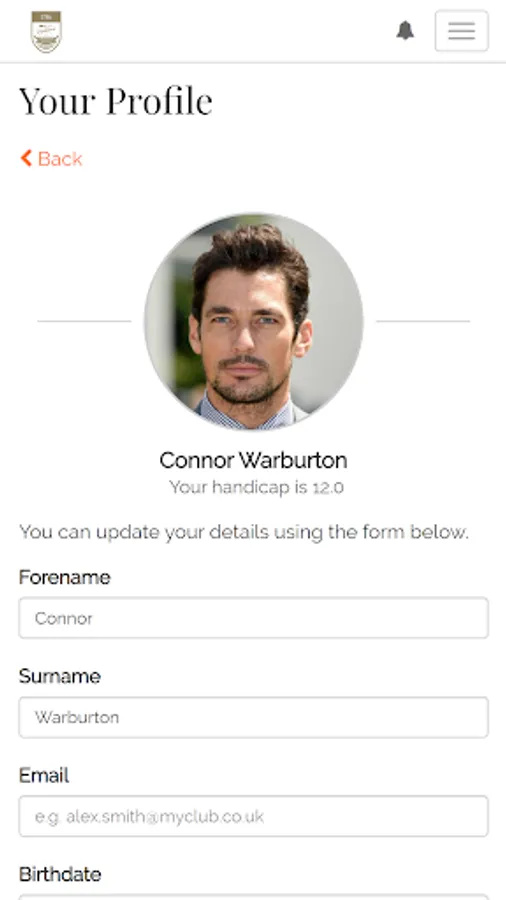Image resolution: width=506 pixels, height=900 pixels.
Task: Open the hamburger navigation menu
Action: click(461, 30)
